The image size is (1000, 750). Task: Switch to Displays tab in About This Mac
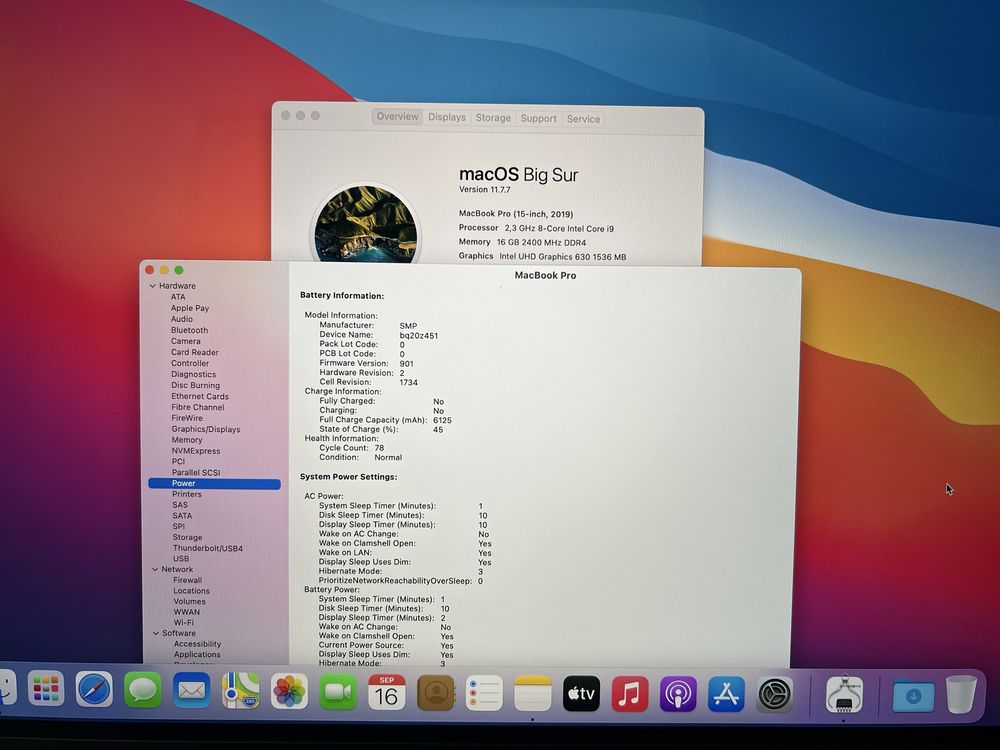(x=446, y=117)
